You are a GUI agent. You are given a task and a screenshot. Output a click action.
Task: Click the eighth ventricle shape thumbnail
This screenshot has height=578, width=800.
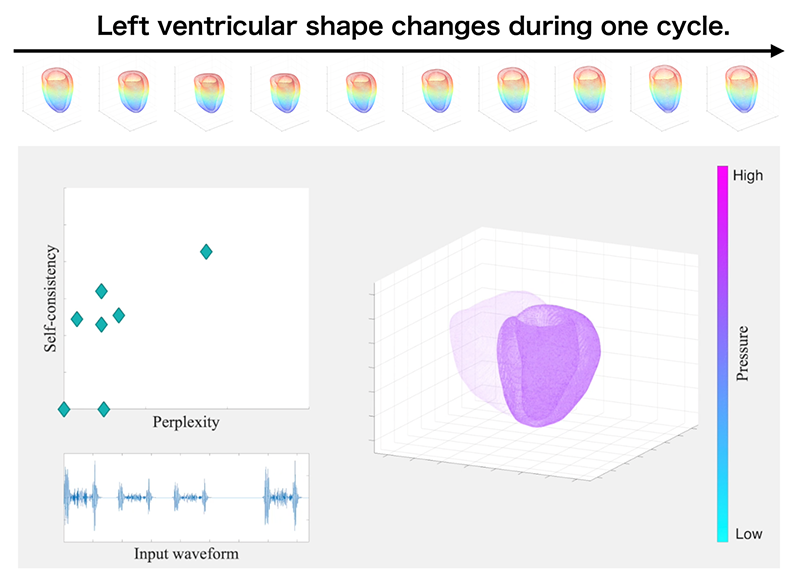(589, 89)
